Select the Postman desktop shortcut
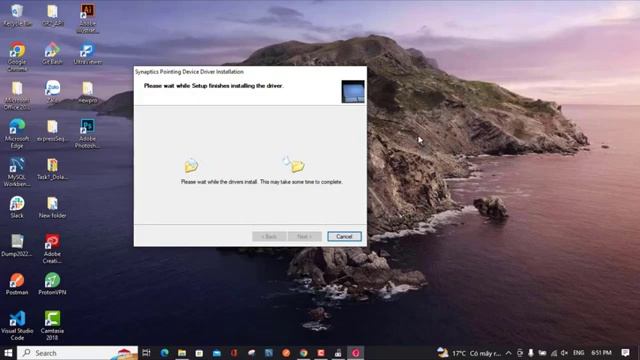The image size is (640, 360). tap(17, 284)
